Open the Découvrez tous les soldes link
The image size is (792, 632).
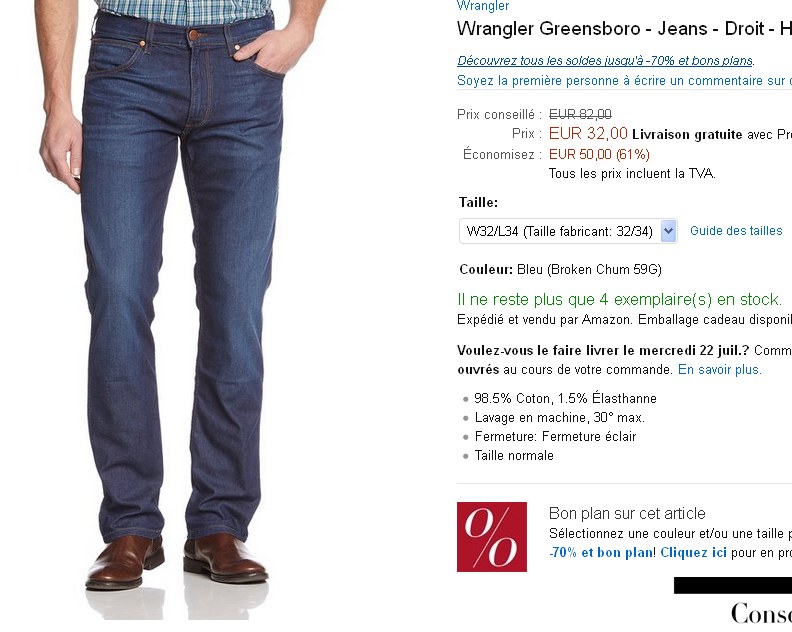coord(605,61)
